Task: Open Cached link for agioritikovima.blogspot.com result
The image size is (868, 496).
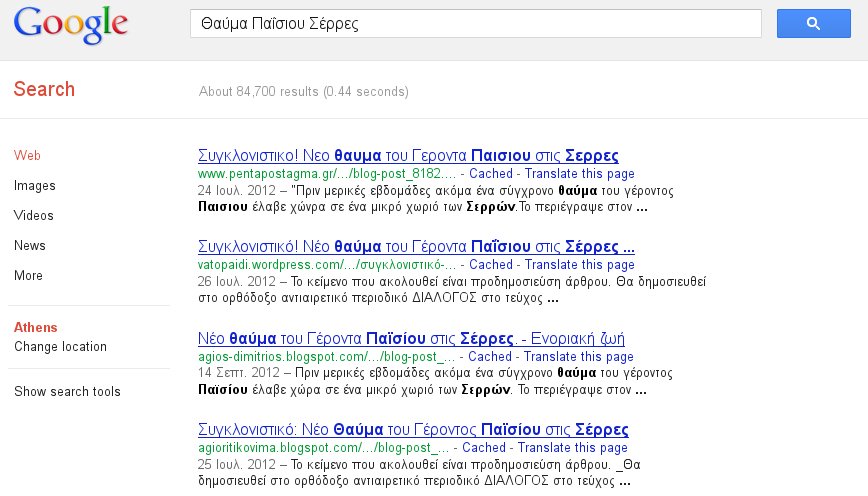Action: pos(484,447)
